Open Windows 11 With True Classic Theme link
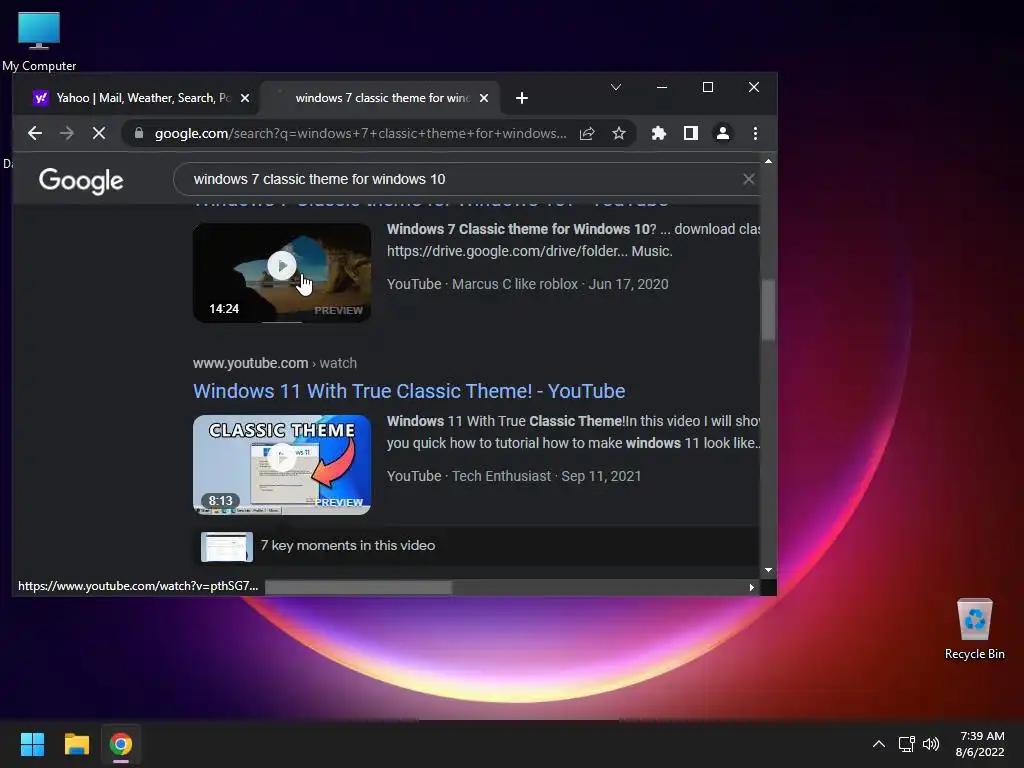 point(409,391)
